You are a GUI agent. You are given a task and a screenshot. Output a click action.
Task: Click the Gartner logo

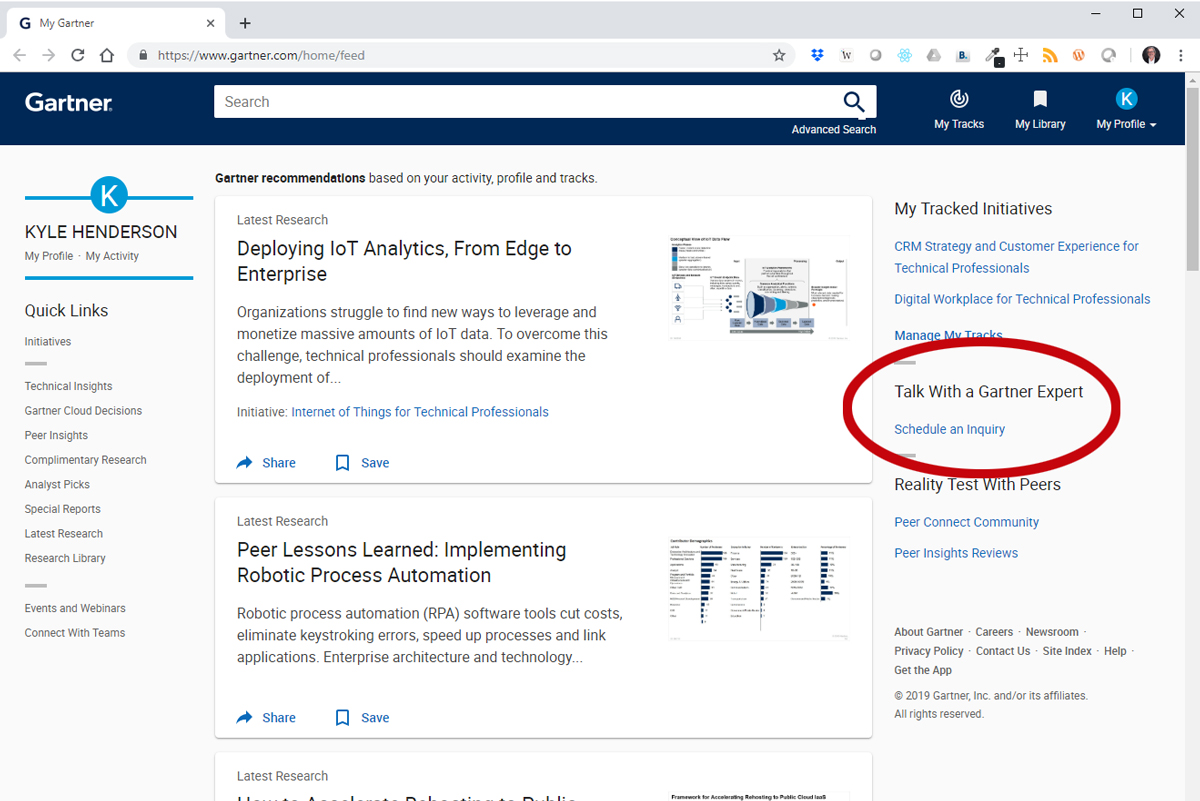tap(68, 101)
